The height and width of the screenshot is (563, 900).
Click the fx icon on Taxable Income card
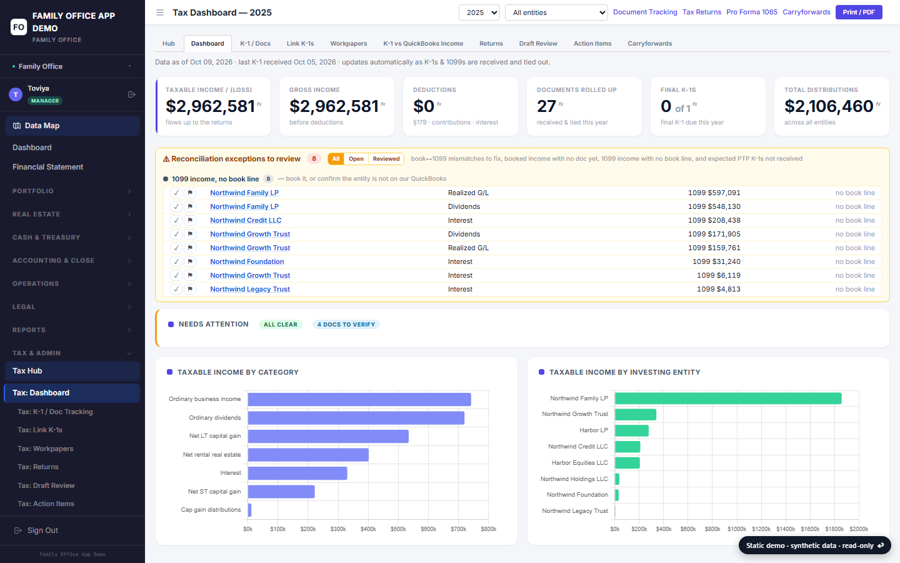259,104
